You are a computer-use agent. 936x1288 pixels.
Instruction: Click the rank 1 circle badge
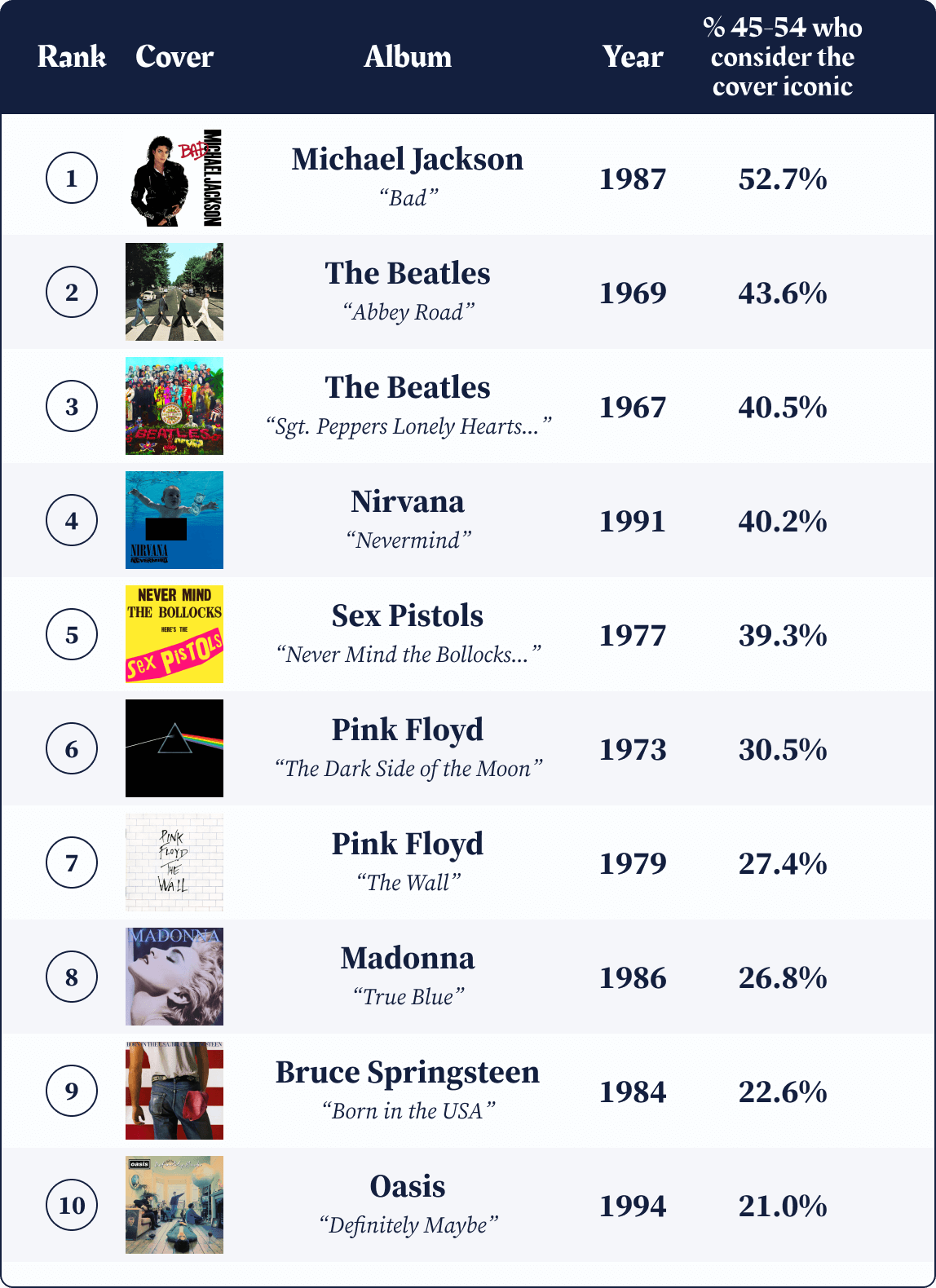click(72, 178)
